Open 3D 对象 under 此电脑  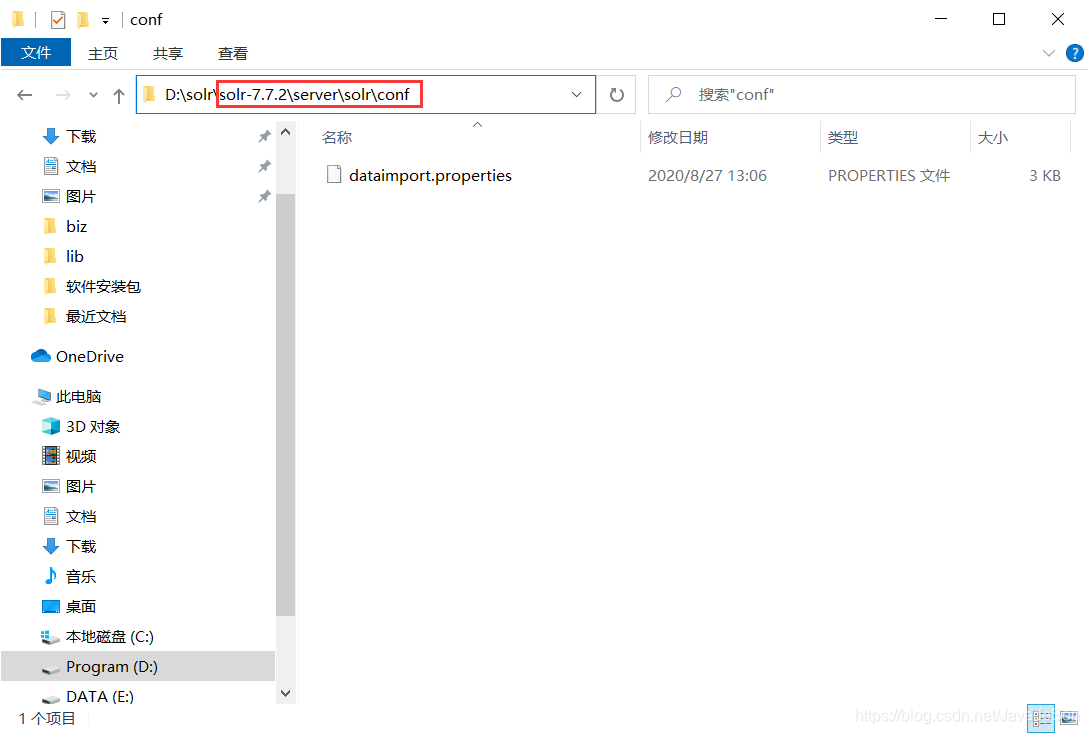93,426
